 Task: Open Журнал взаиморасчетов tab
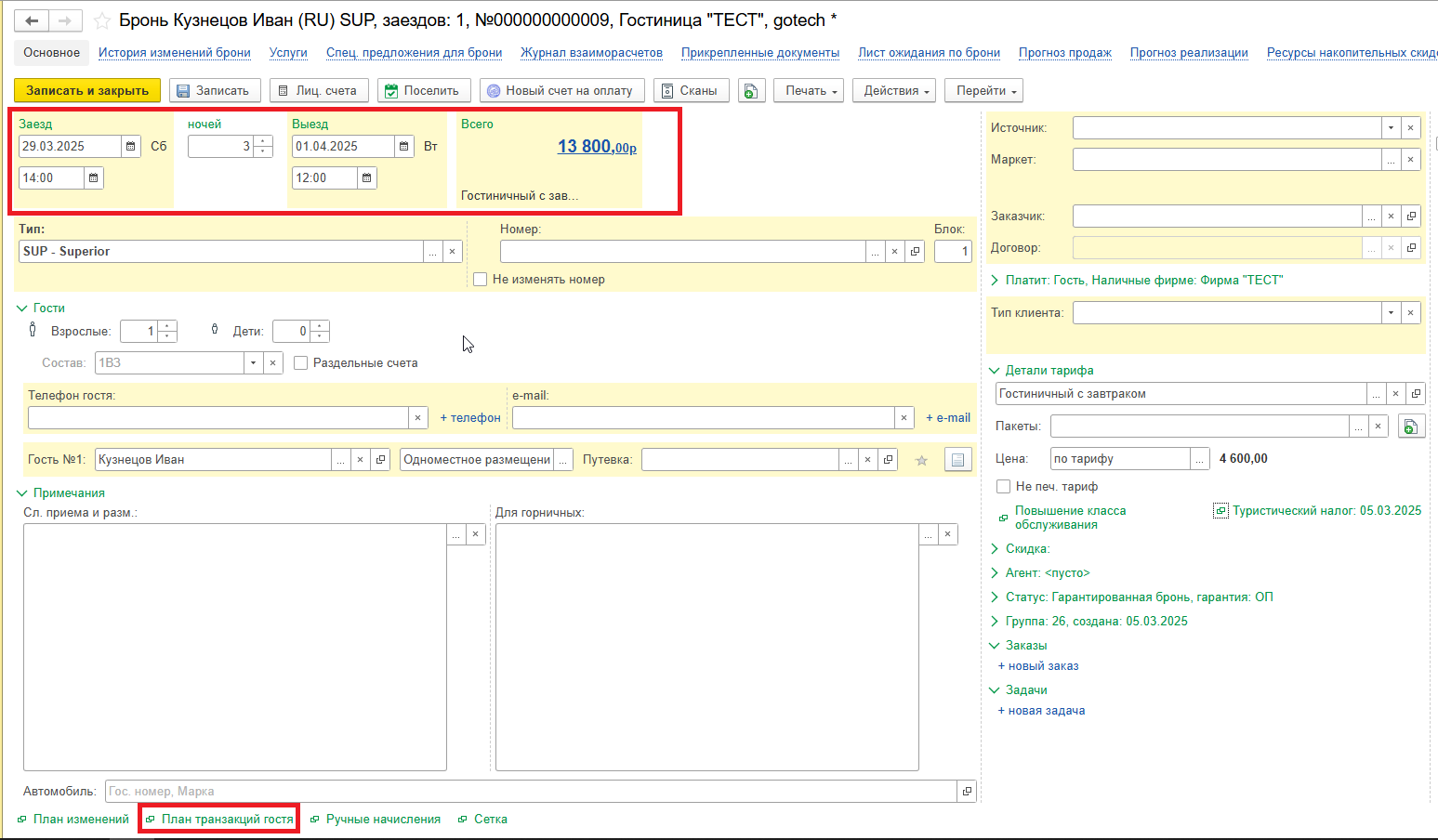point(591,52)
